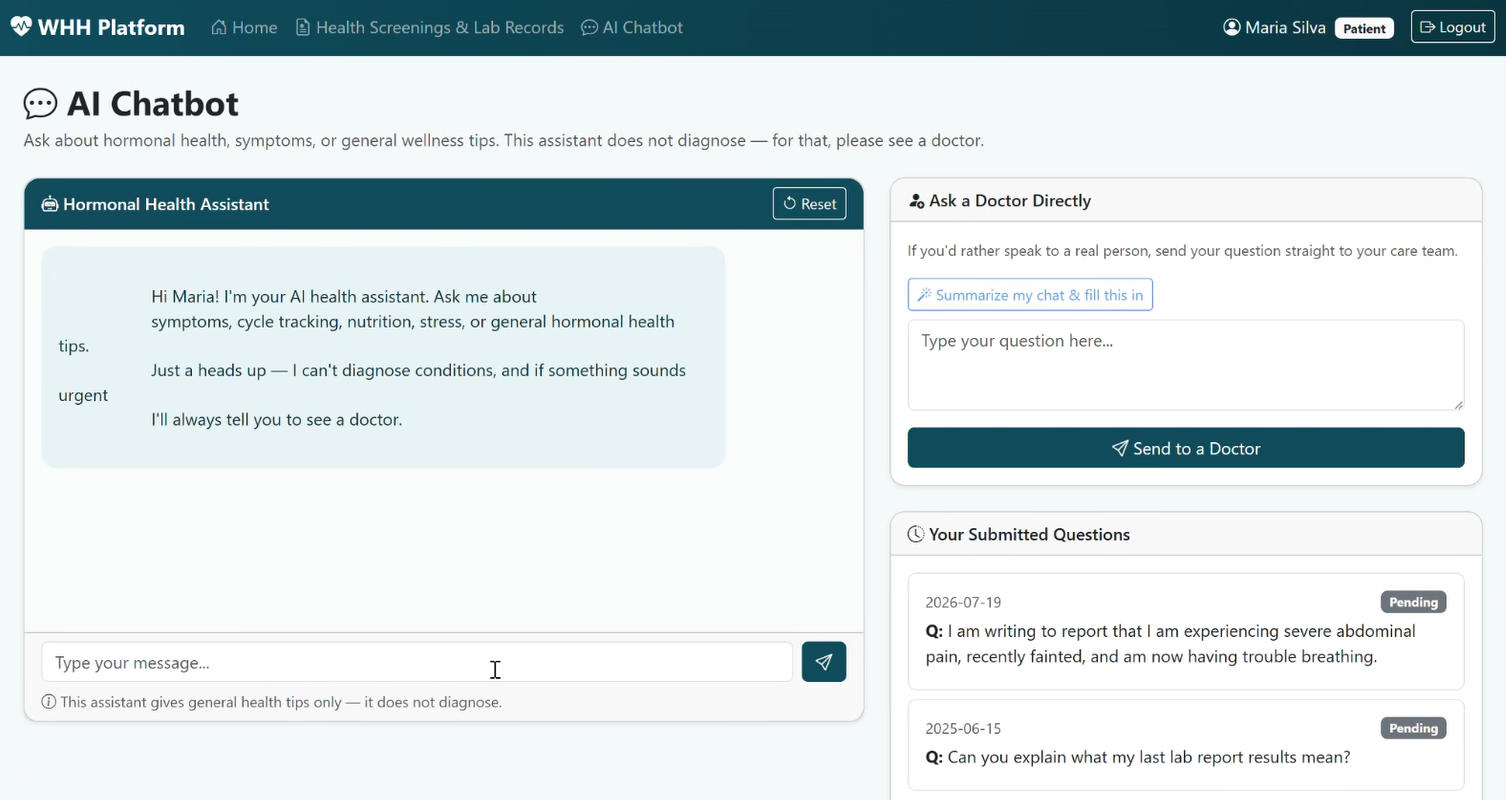This screenshot has width=1506, height=800.
Task: Click the doctor icon next to Ask a Doctor Directly
Action: pos(916,201)
